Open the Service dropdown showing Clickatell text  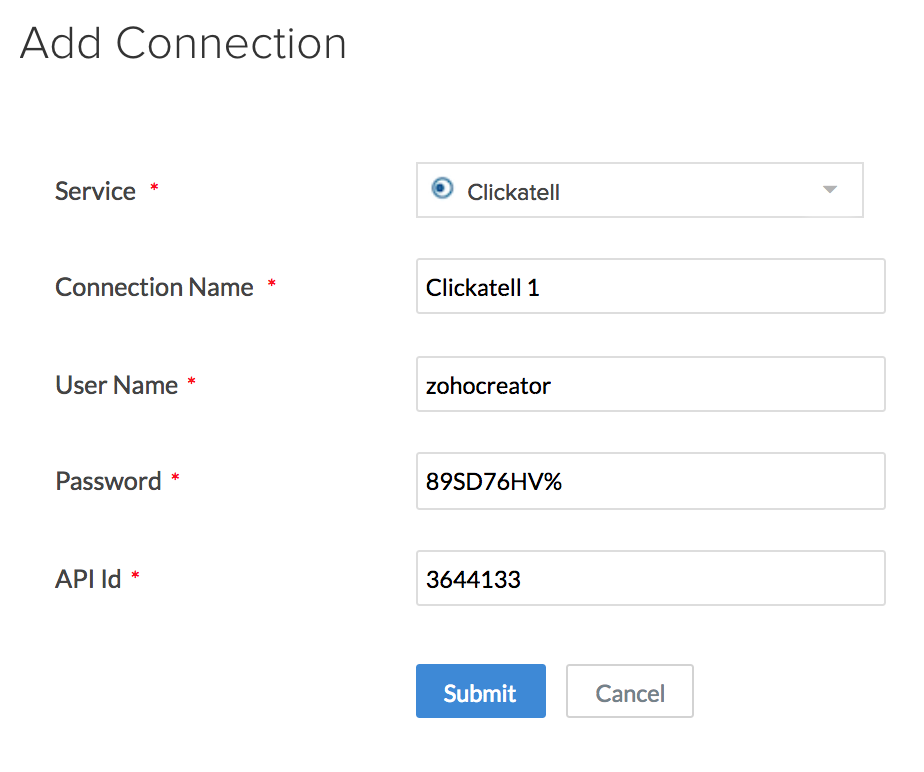513,192
